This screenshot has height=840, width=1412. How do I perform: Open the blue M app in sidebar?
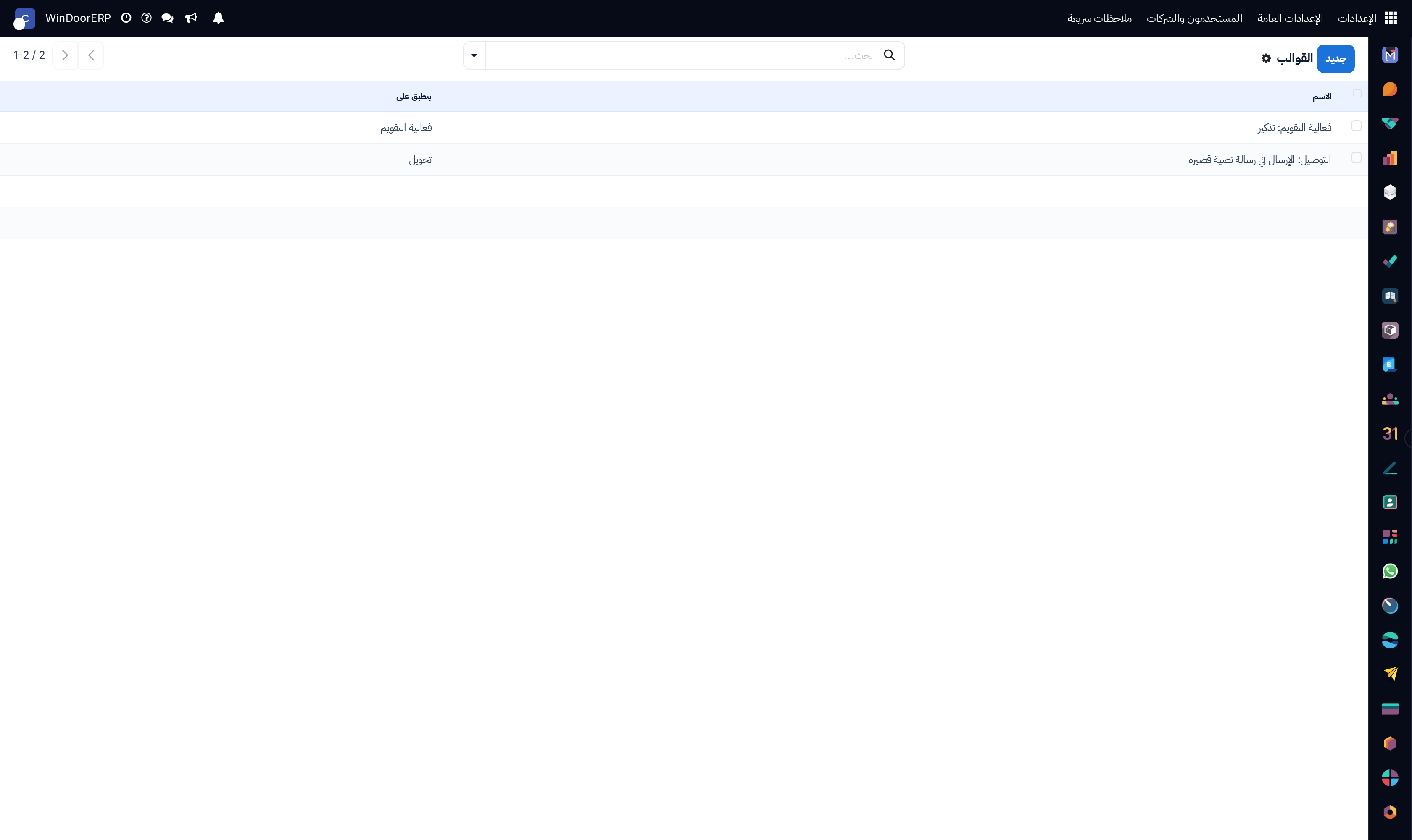tap(1390, 55)
